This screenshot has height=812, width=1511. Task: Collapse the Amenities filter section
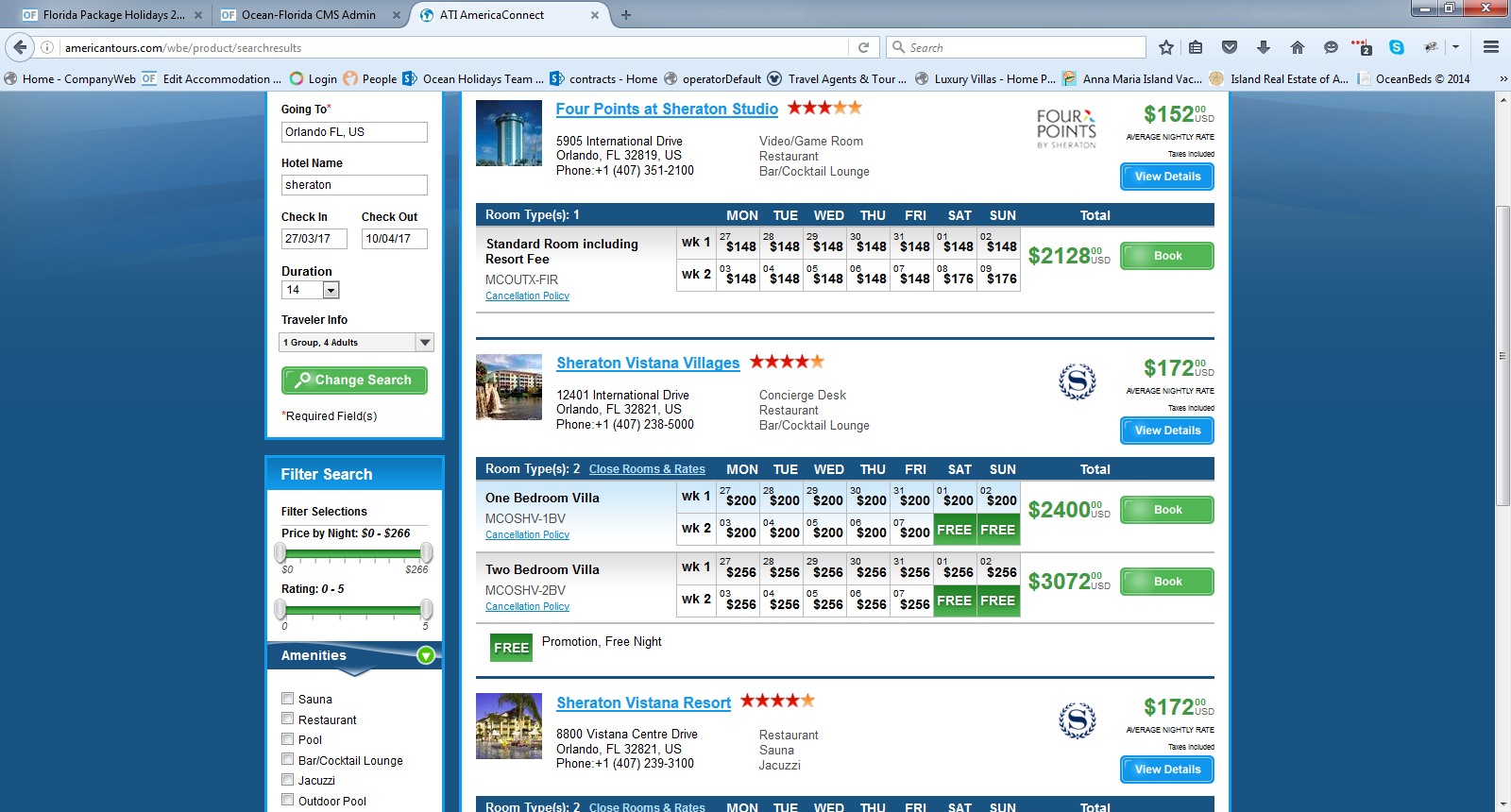(426, 655)
